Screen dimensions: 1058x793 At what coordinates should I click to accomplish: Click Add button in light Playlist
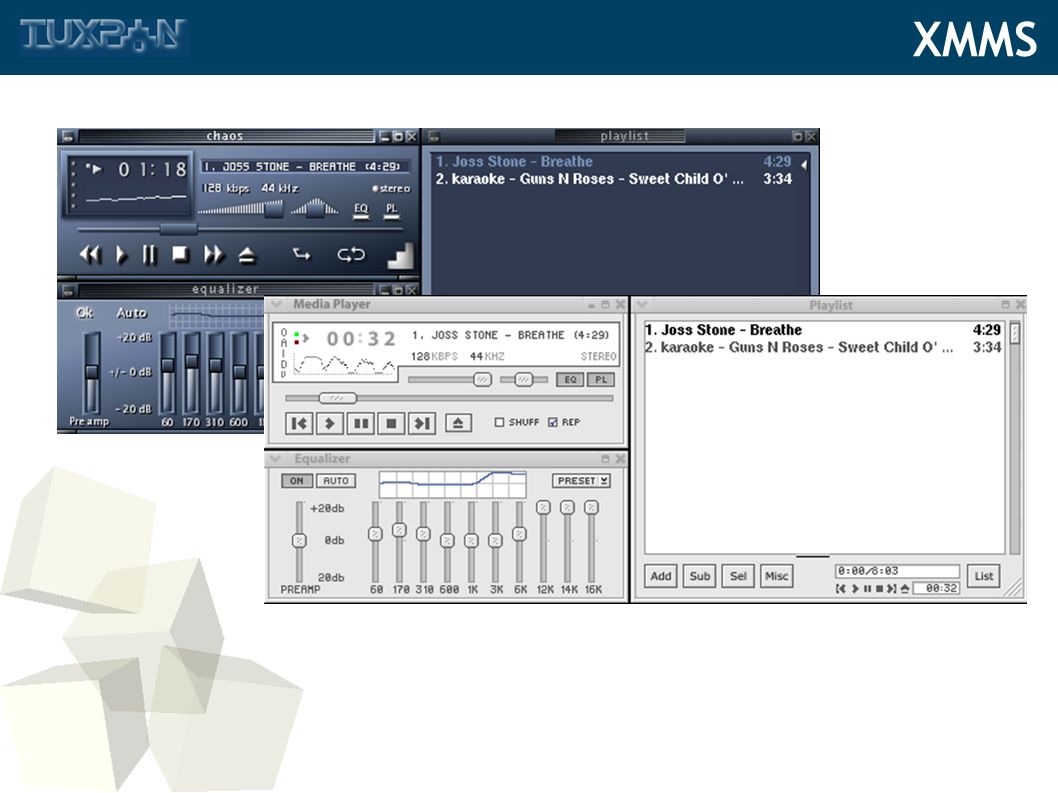click(x=661, y=576)
